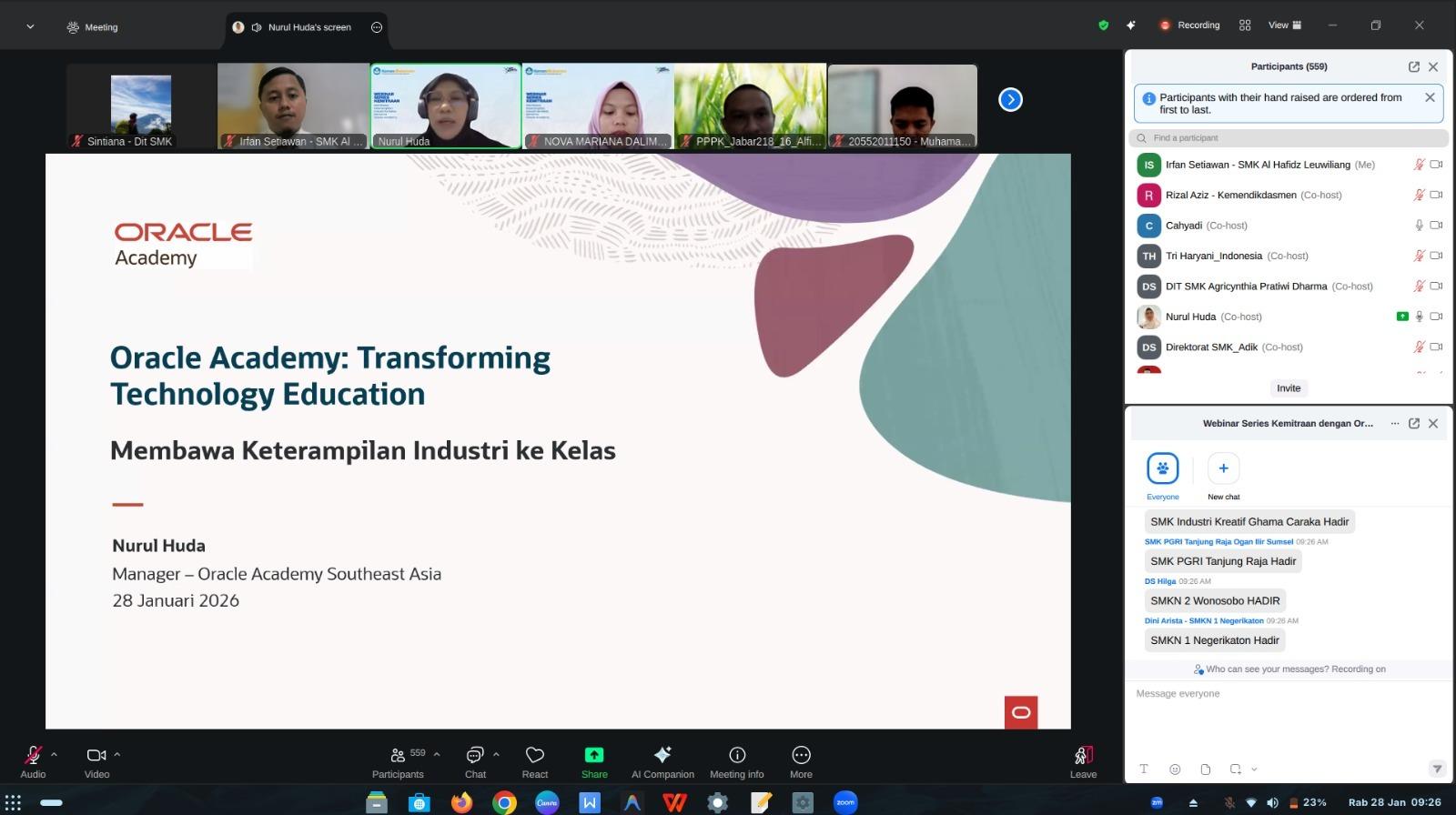Image resolution: width=1456 pixels, height=815 pixels.
Task: Click DIT SMK Agricynthia's camera icon
Action: point(1436,286)
